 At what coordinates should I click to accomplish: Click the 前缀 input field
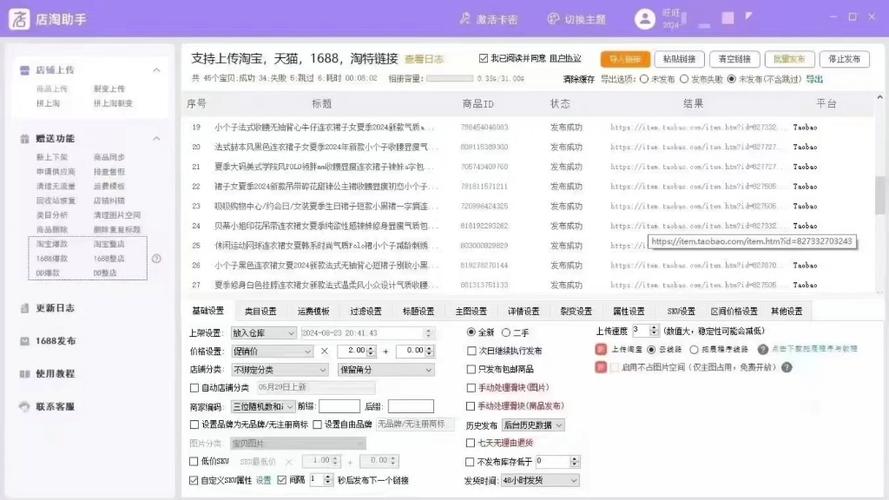click(x=339, y=406)
